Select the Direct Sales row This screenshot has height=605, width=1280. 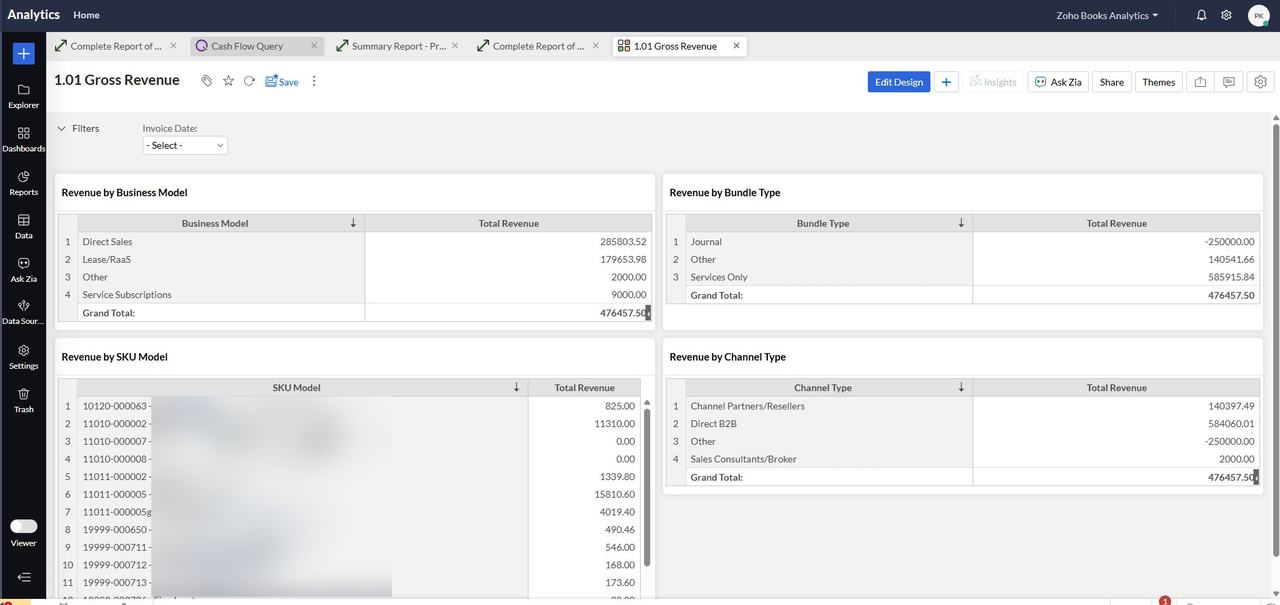click(354, 241)
